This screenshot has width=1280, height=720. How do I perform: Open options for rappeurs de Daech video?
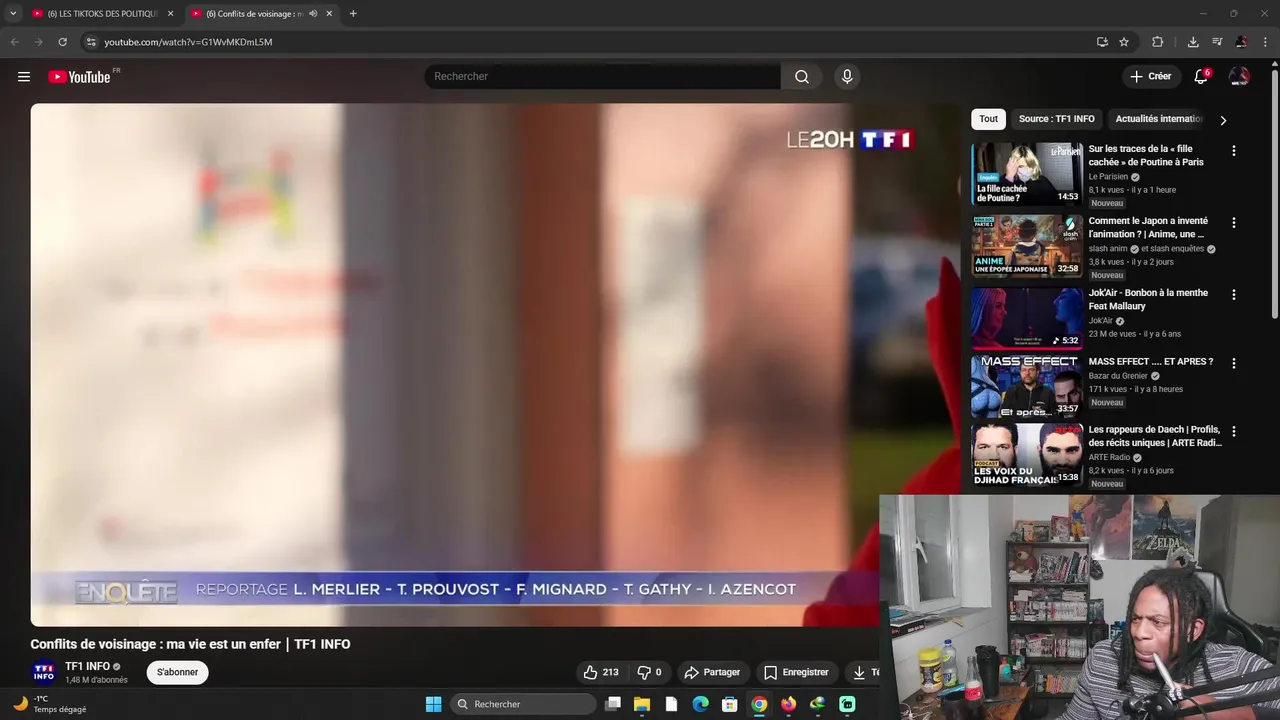(1233, 432)
